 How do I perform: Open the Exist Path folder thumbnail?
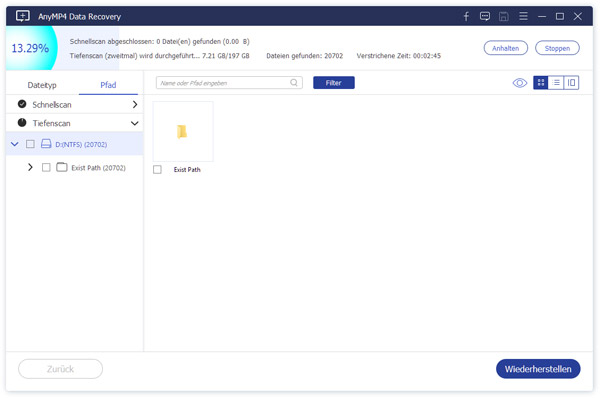(x=183, y=132)
